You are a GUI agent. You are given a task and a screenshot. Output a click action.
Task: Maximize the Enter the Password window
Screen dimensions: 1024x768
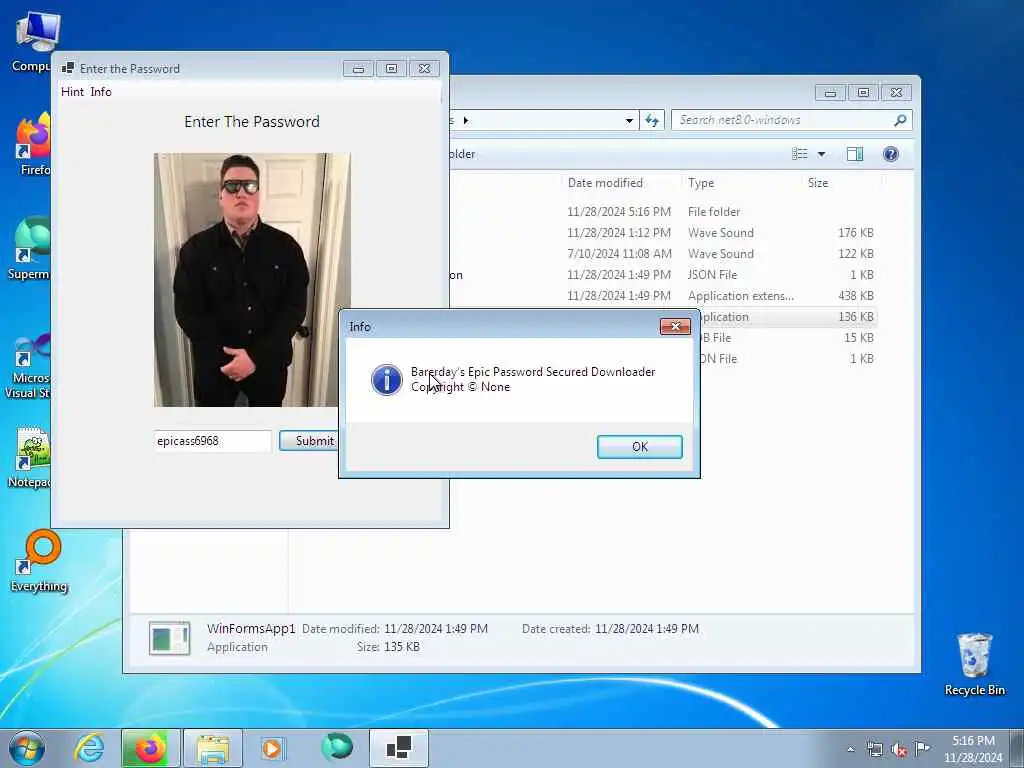click(391, 69)
